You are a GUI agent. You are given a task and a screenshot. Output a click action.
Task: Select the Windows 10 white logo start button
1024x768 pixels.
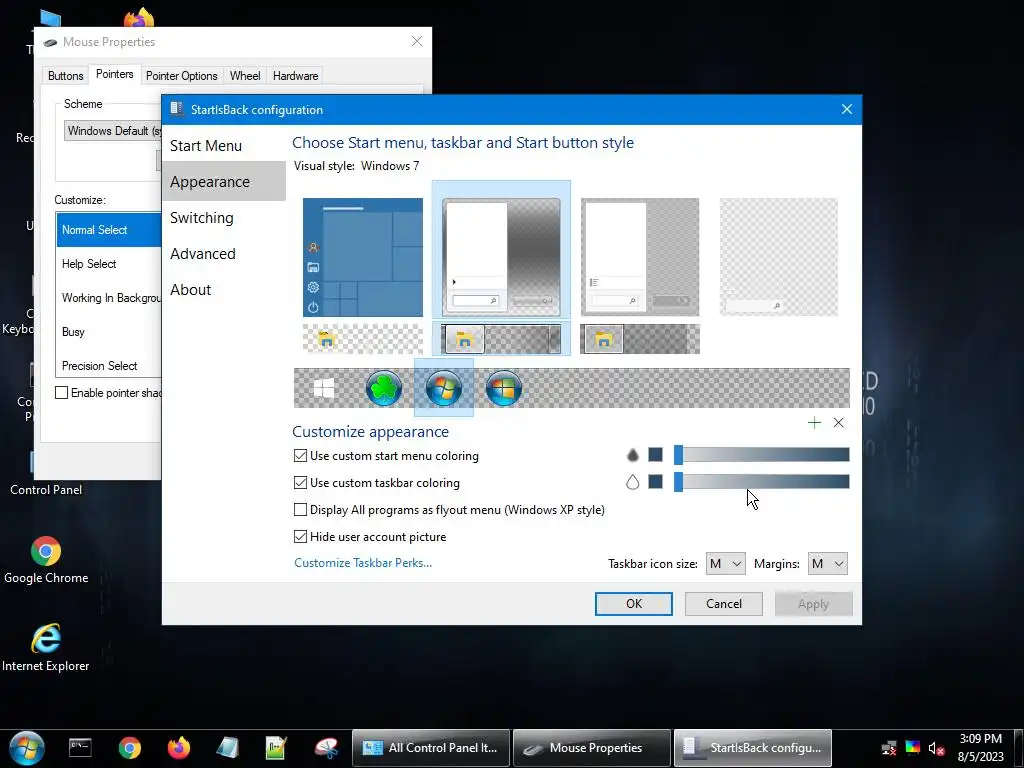[x=324, y=388]
